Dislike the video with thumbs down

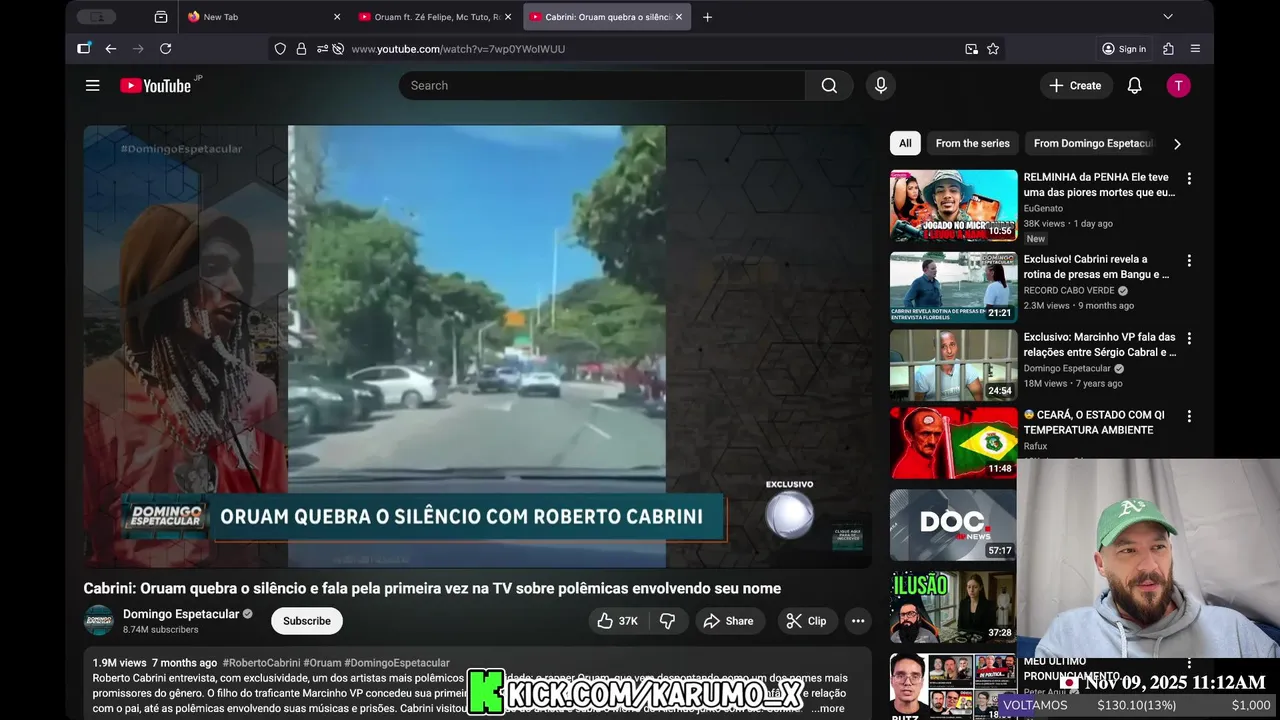click(x=667, y=621)
